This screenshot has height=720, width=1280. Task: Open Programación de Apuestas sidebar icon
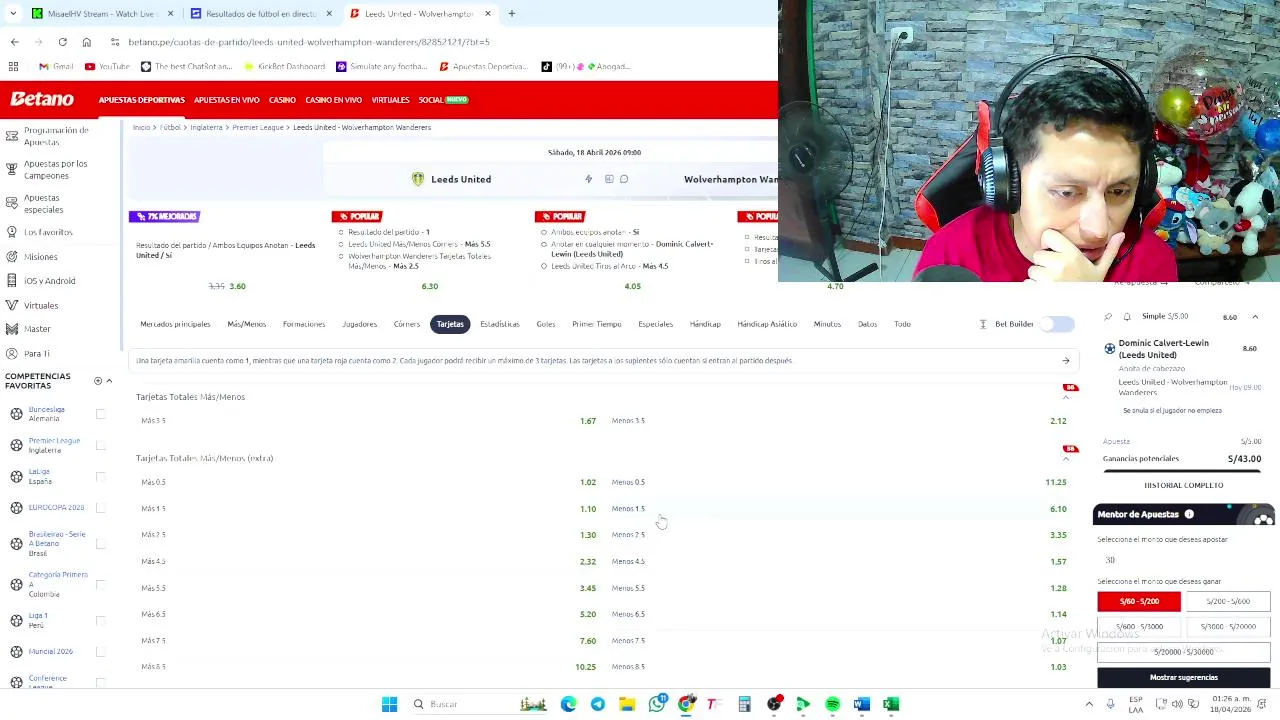pos(12,135)
